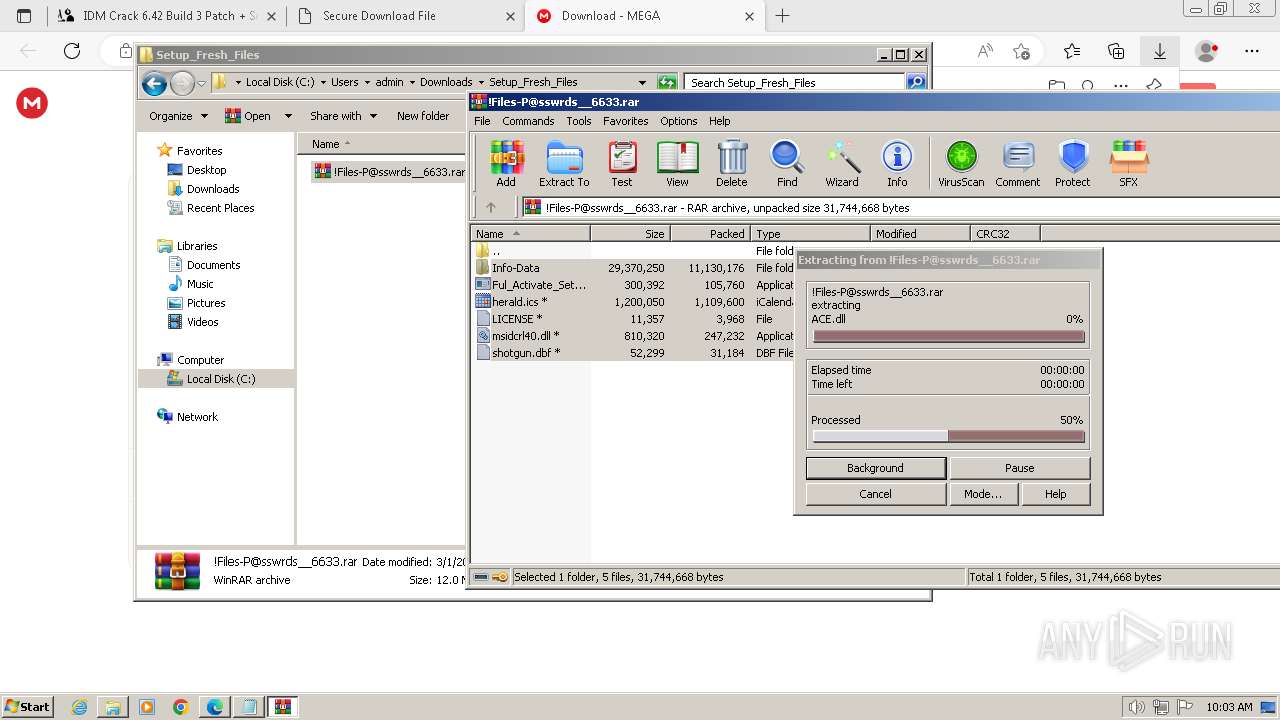Open the View toolbar icon
The height and width of the screenshot is (720, 1280).
tap(677, 164)
